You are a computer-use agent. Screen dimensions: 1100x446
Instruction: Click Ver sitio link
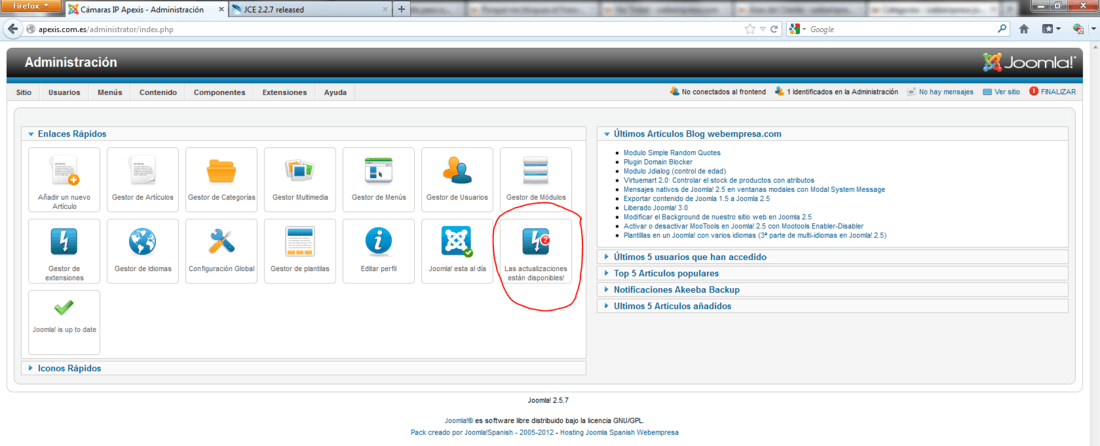click(x=1001, y=92)
